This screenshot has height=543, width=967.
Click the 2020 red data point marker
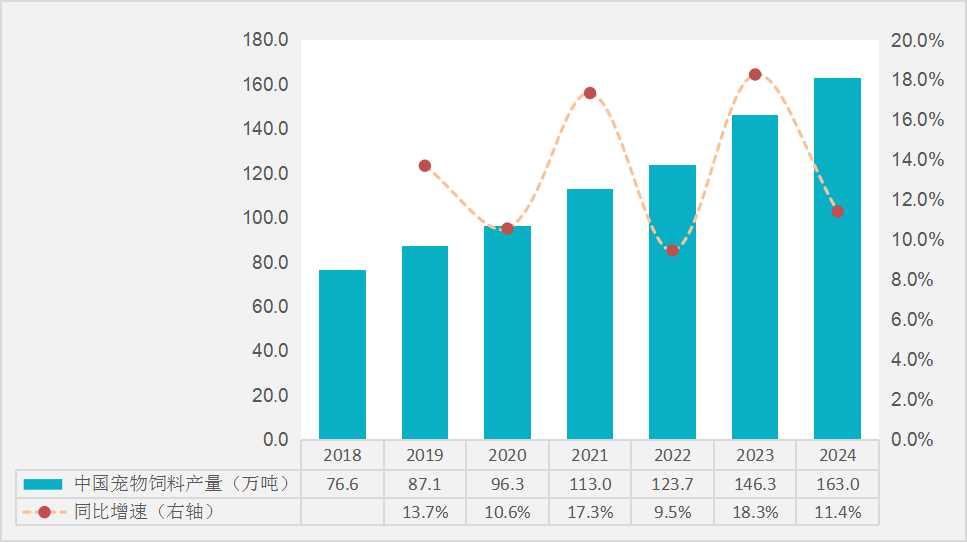[507, 229]
